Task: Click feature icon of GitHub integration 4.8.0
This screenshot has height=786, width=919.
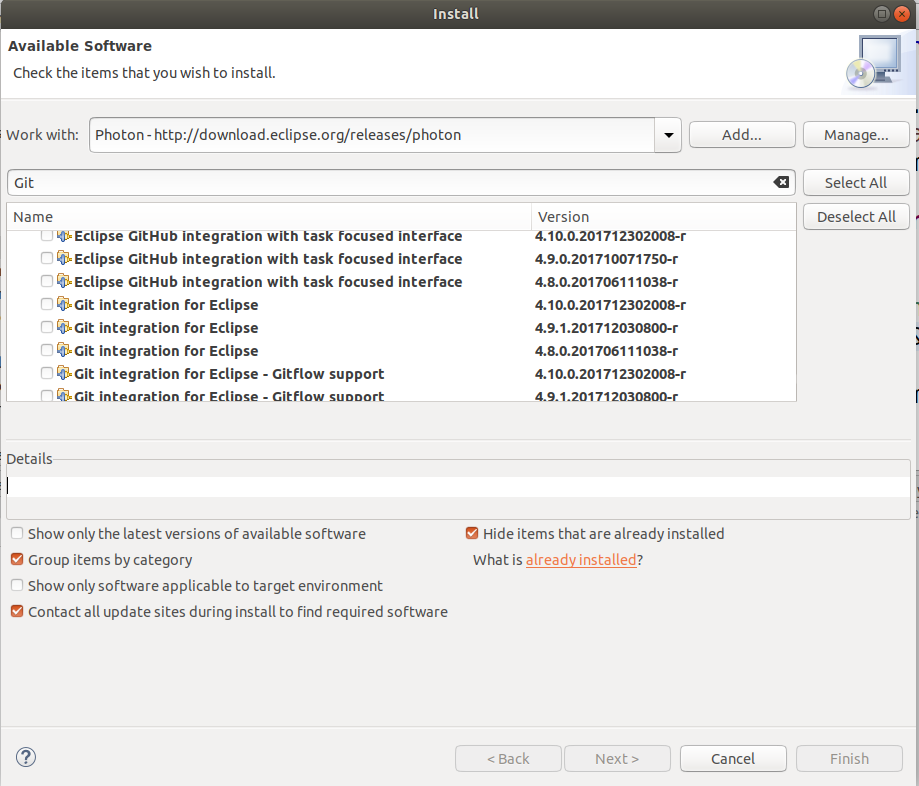Action: pyautogui.click(x=64, y=281)
